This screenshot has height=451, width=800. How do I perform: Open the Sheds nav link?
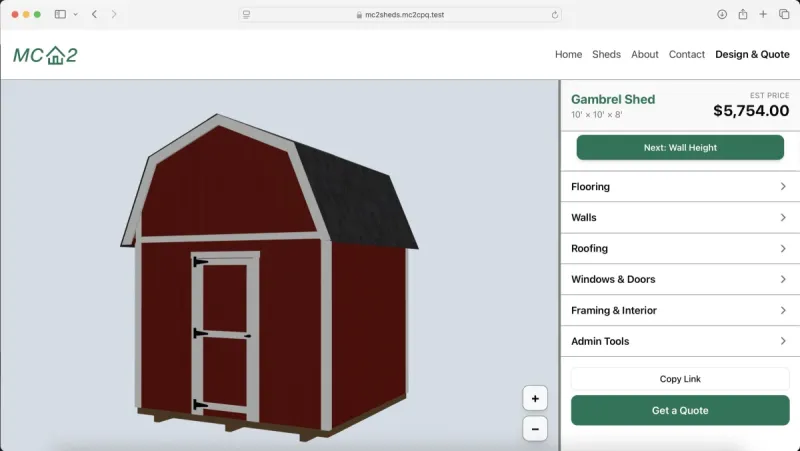[606, 55]
